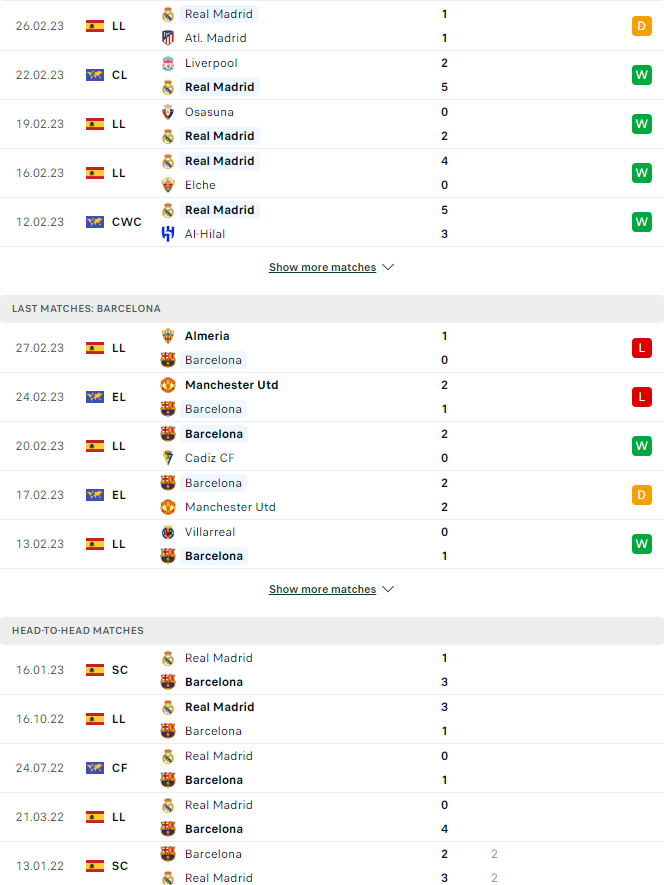Viewport: 672px width, 885px height.
Task: Click the Spain flag on 21.03.22 row
Action: pos(95,817)
